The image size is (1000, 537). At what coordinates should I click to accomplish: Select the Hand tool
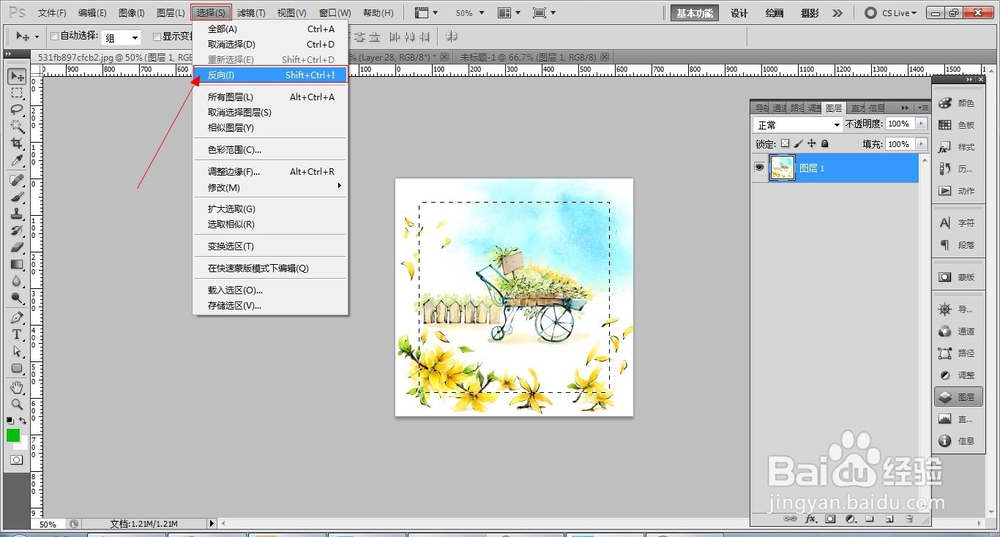pos(17,388)
